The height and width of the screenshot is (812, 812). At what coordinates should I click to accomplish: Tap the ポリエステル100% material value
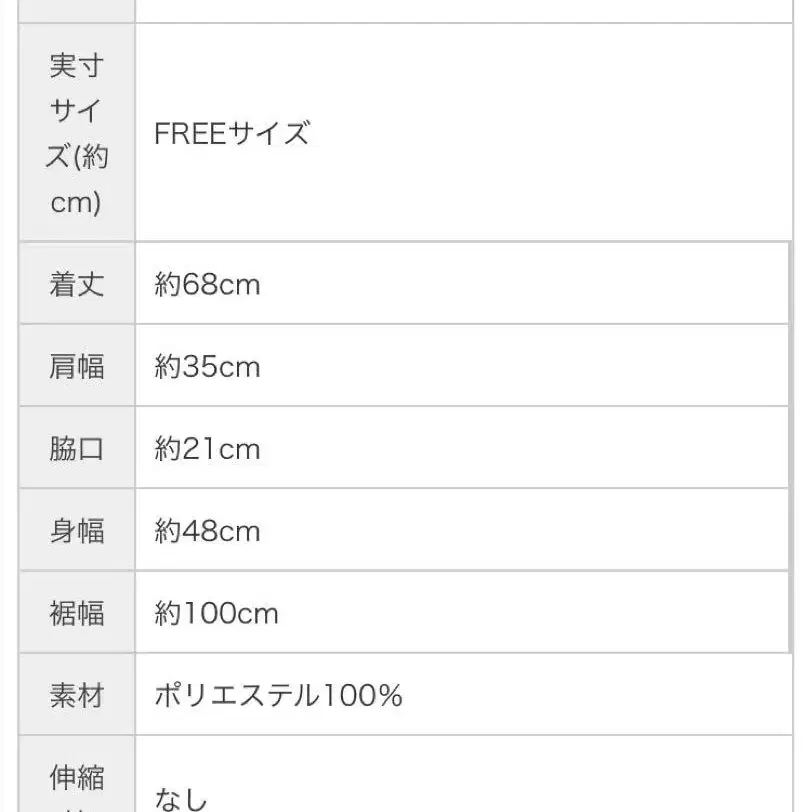(278, 694)
